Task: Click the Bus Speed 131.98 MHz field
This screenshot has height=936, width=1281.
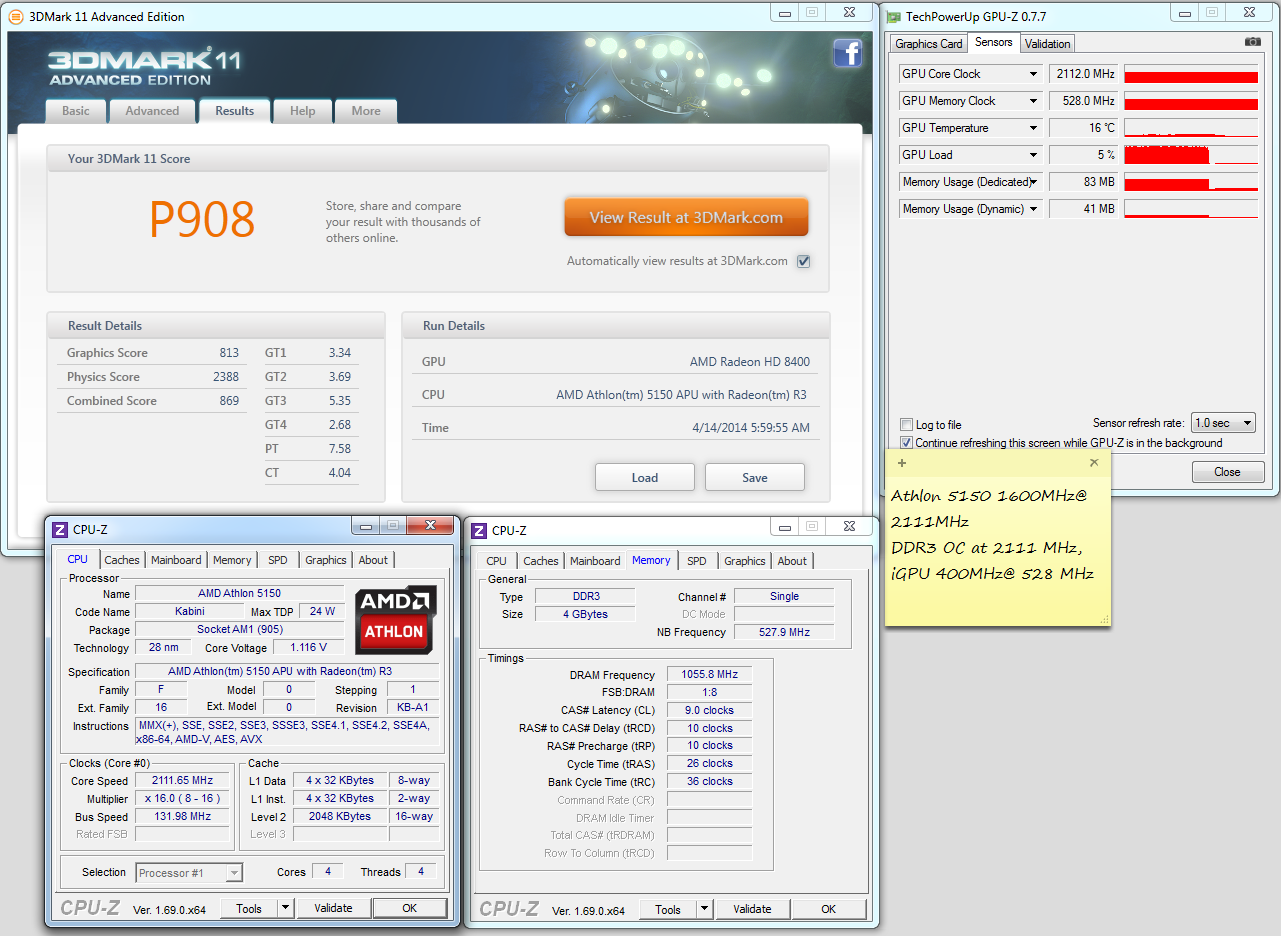Action: pos(183,817)
